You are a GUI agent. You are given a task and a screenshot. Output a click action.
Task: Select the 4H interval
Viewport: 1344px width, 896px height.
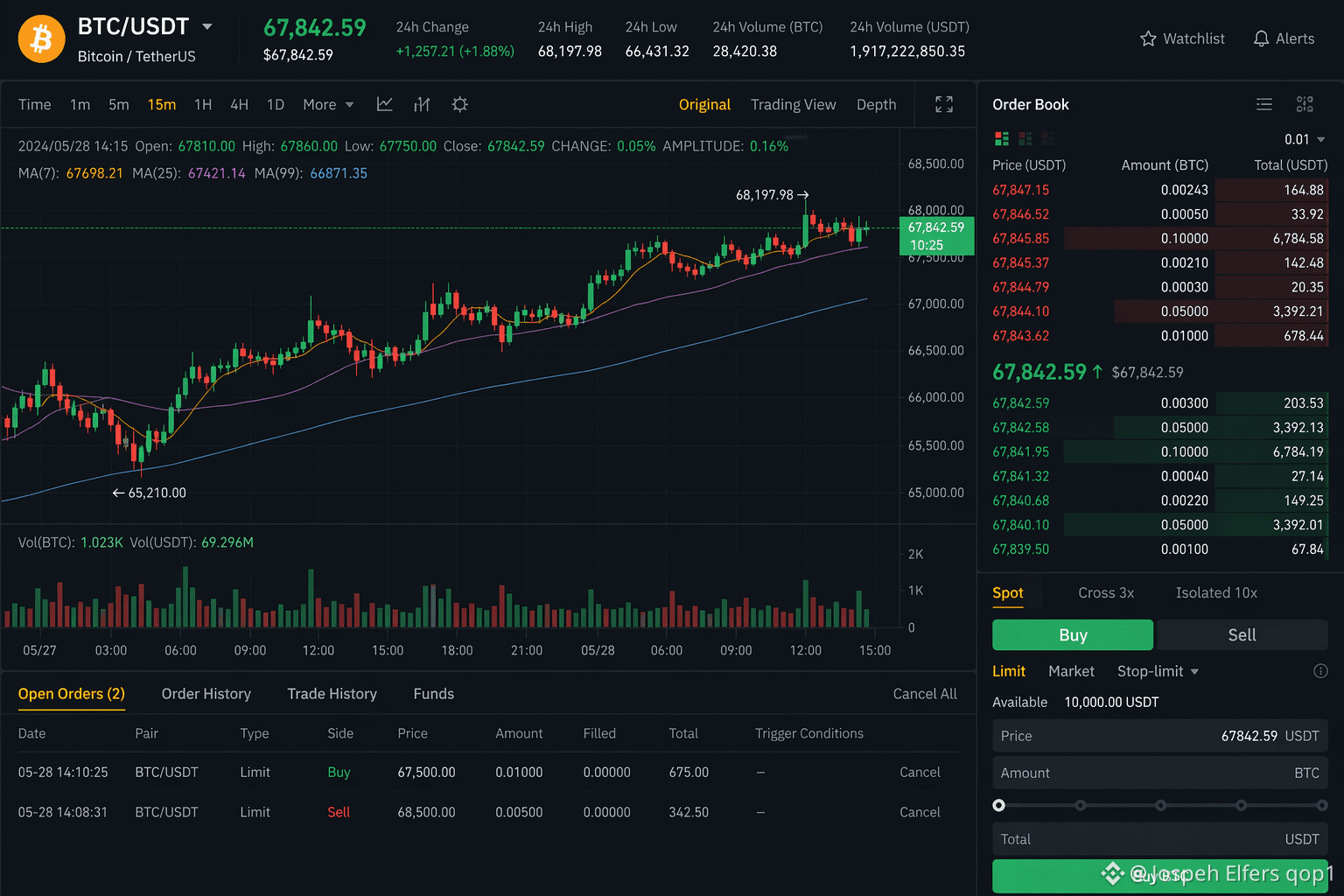tap(239, 104)
